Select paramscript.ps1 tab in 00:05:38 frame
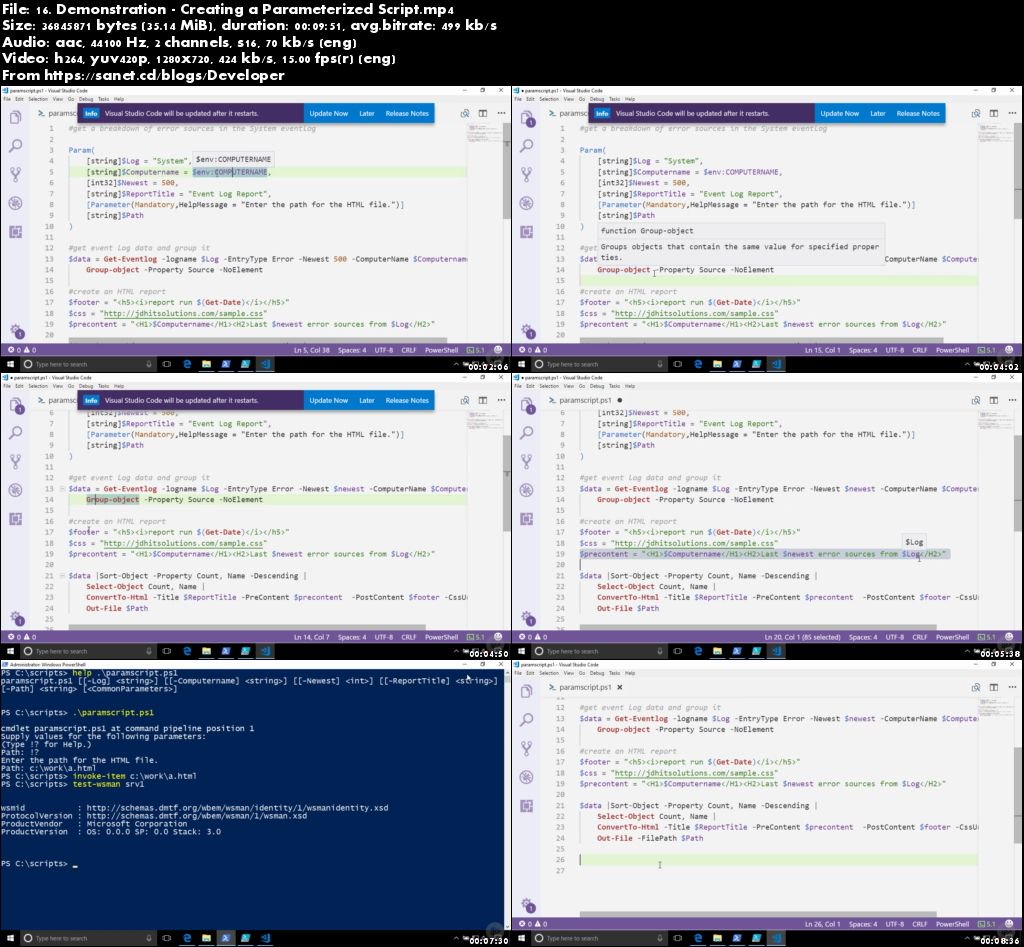The image size is (1024, 947). coord(585,400)
